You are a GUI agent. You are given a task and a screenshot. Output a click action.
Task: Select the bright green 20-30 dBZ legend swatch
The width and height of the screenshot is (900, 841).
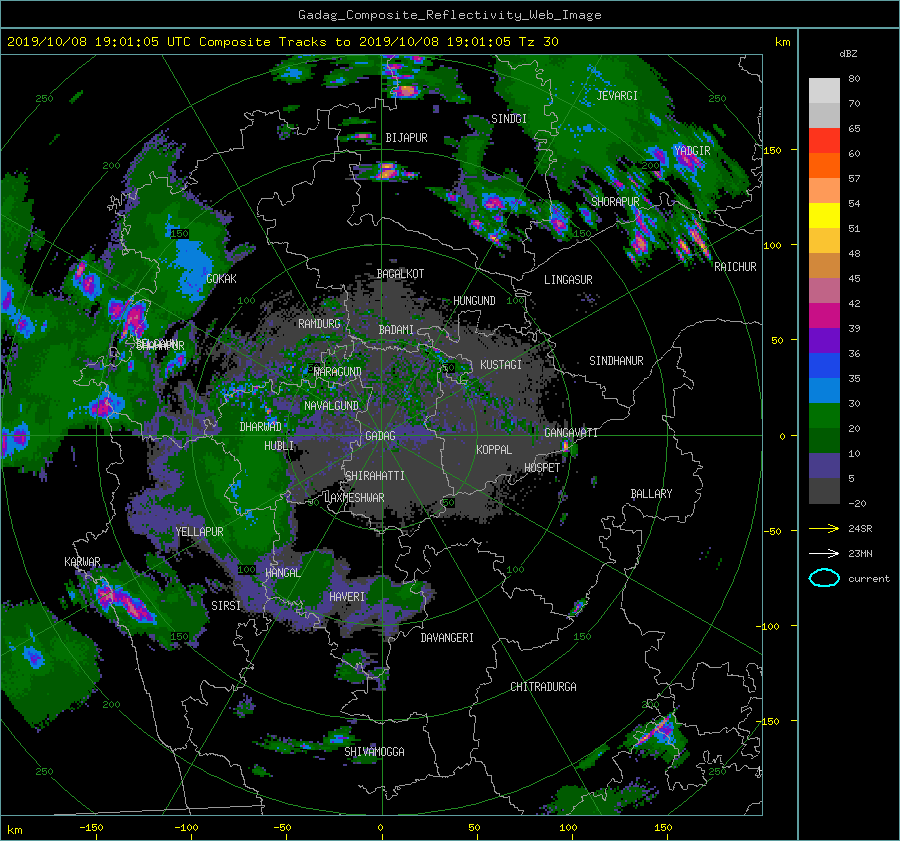[824, 416]
